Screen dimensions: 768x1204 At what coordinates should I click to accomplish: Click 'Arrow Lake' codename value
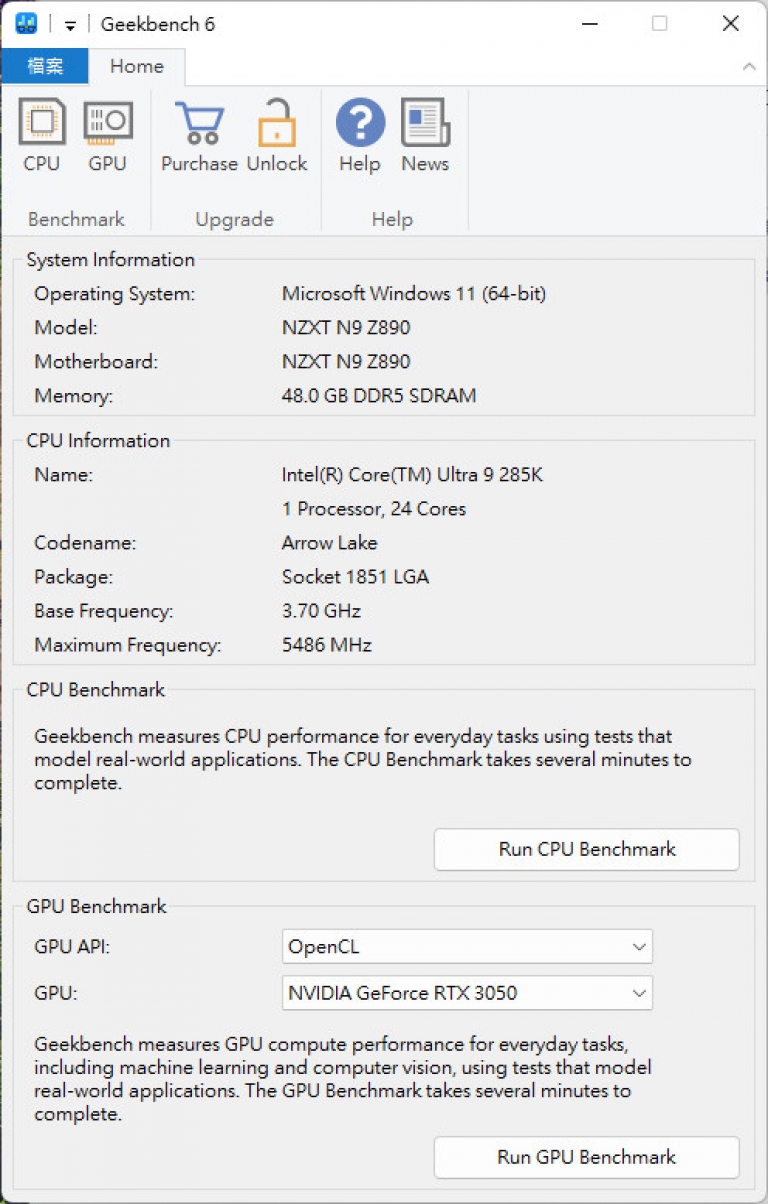[330, 542]
